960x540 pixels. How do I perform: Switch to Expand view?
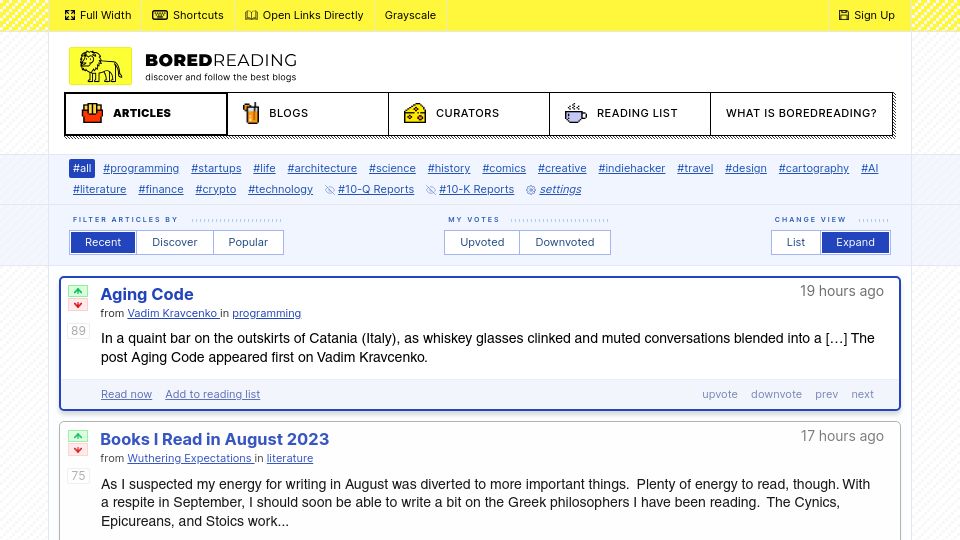click(x=855, y=242)
